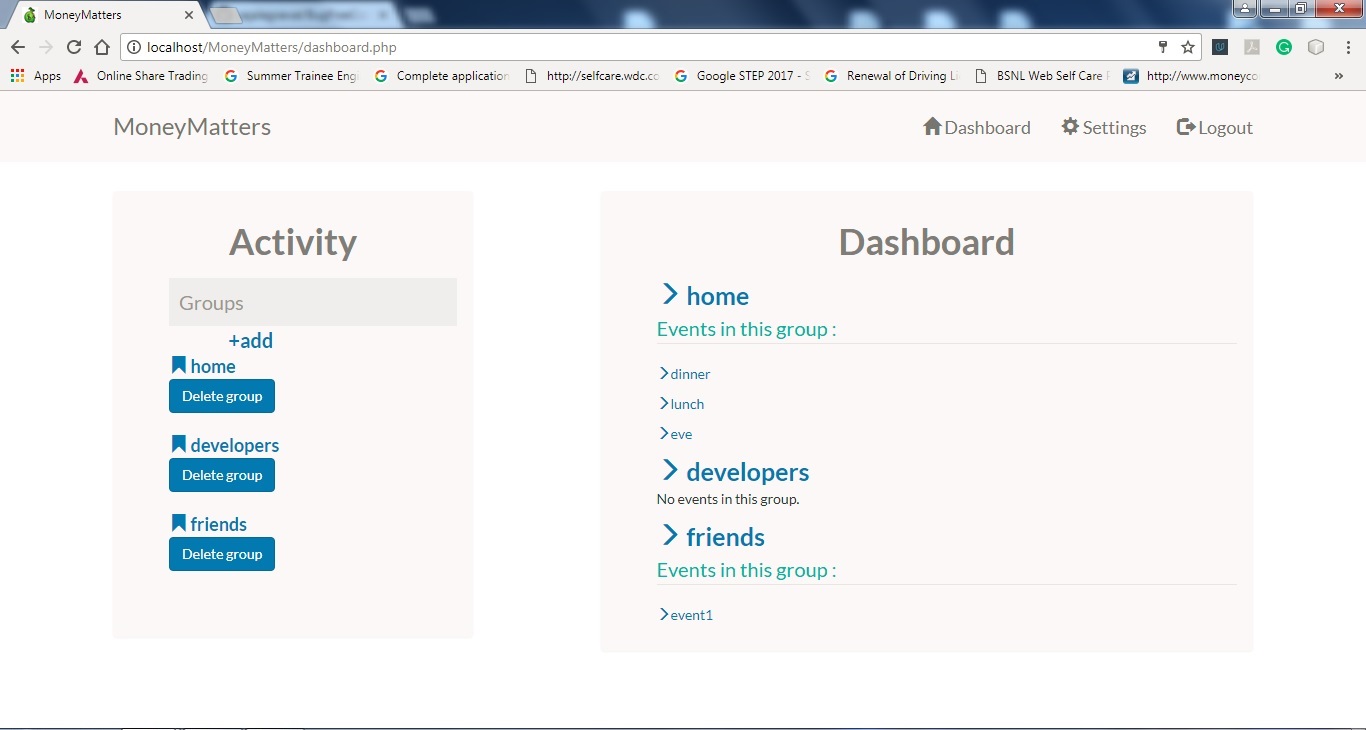Click the Dashboard panel heading
The image size is (1366, 730).
pos(927,242)
